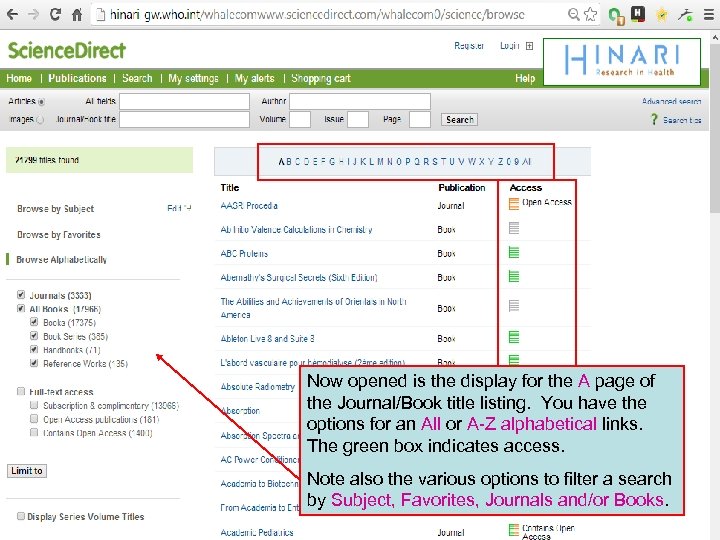Select Browse by Favorites
The width and height of the screenshot is (720, 540).
click(59, 235)
